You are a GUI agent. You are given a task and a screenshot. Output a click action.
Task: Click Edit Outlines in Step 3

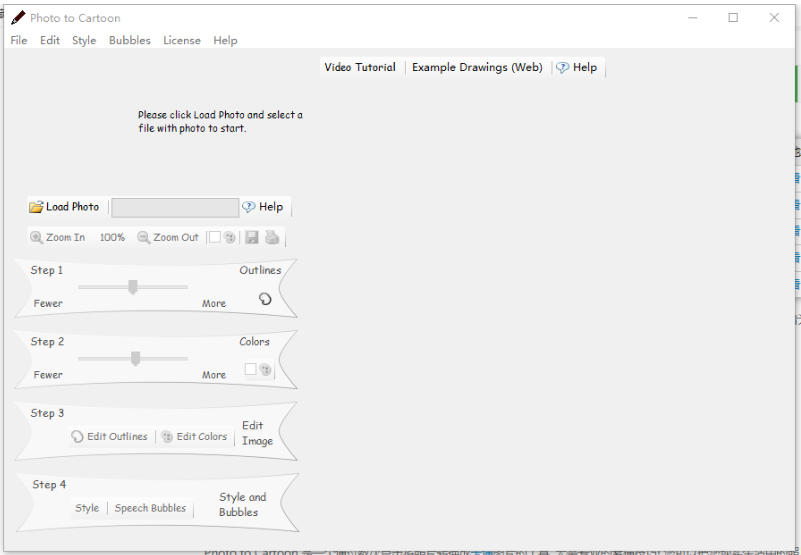(x=109, y=437)
